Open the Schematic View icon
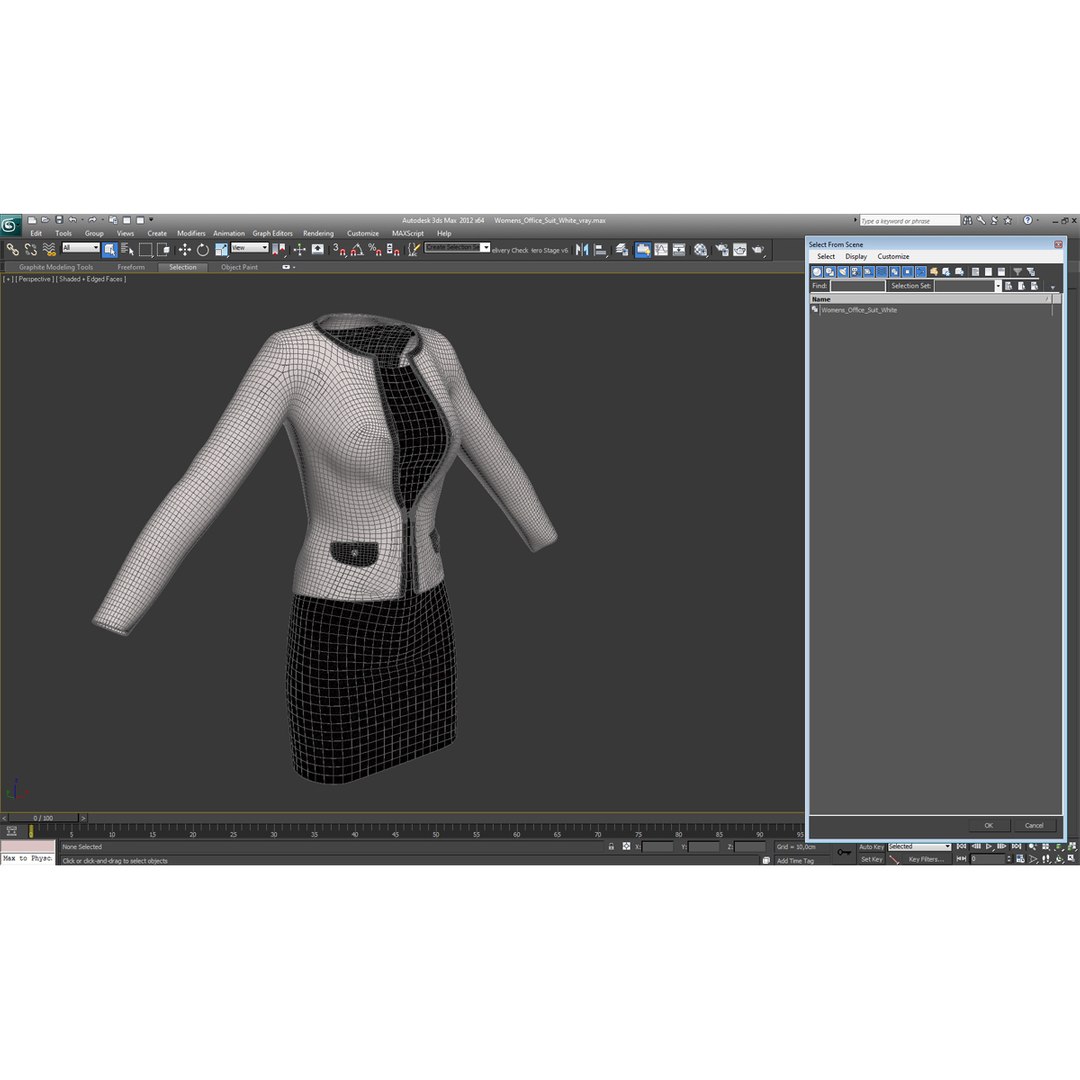 tap(679, 249)
